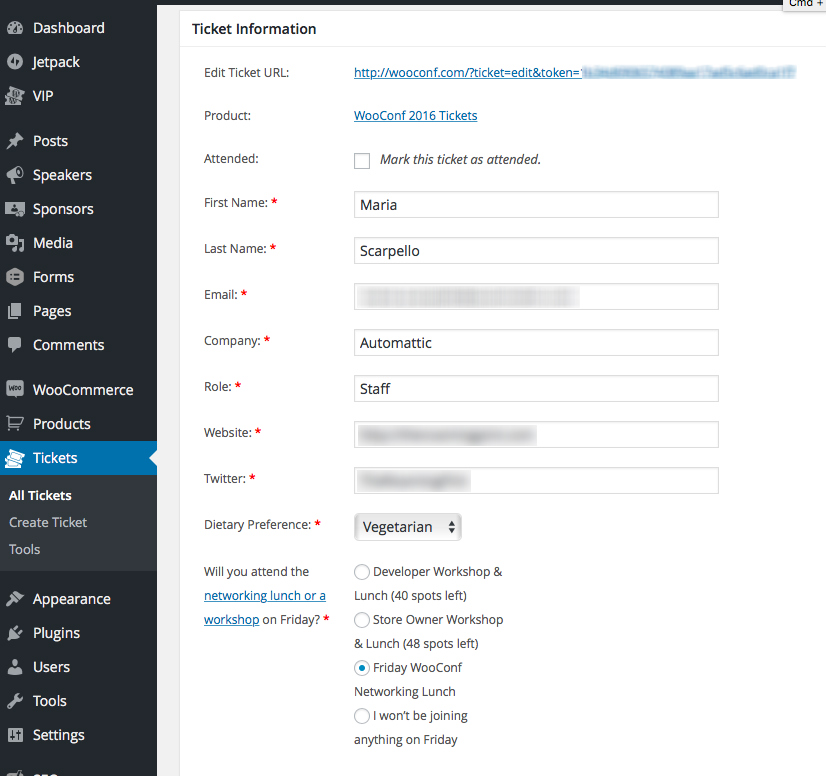The image size is (826, 776).
Task: Click the Users person icon
Action: [x=15, y=667]
